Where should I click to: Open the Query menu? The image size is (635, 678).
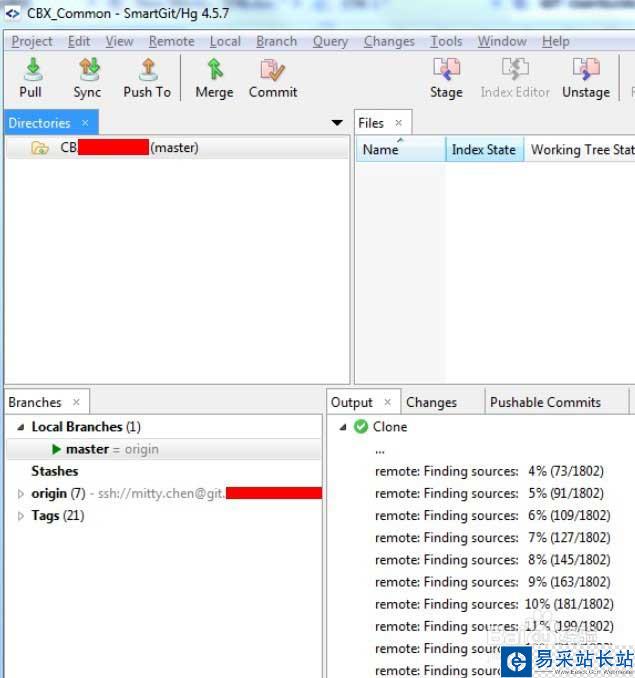pos(330,42)
